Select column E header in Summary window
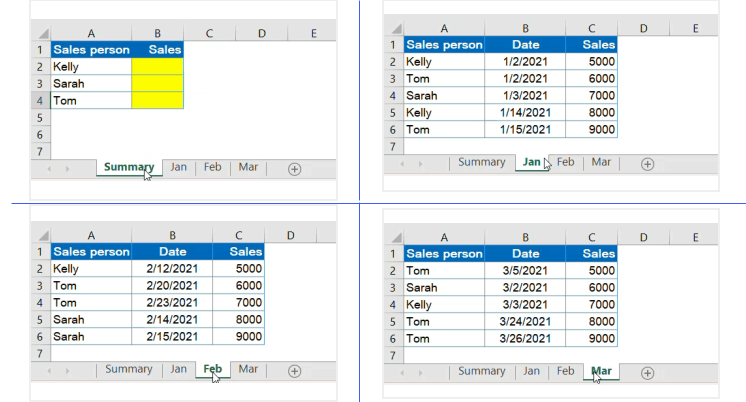The height and width of the screenshot is (402, 746). pos(314,33)
